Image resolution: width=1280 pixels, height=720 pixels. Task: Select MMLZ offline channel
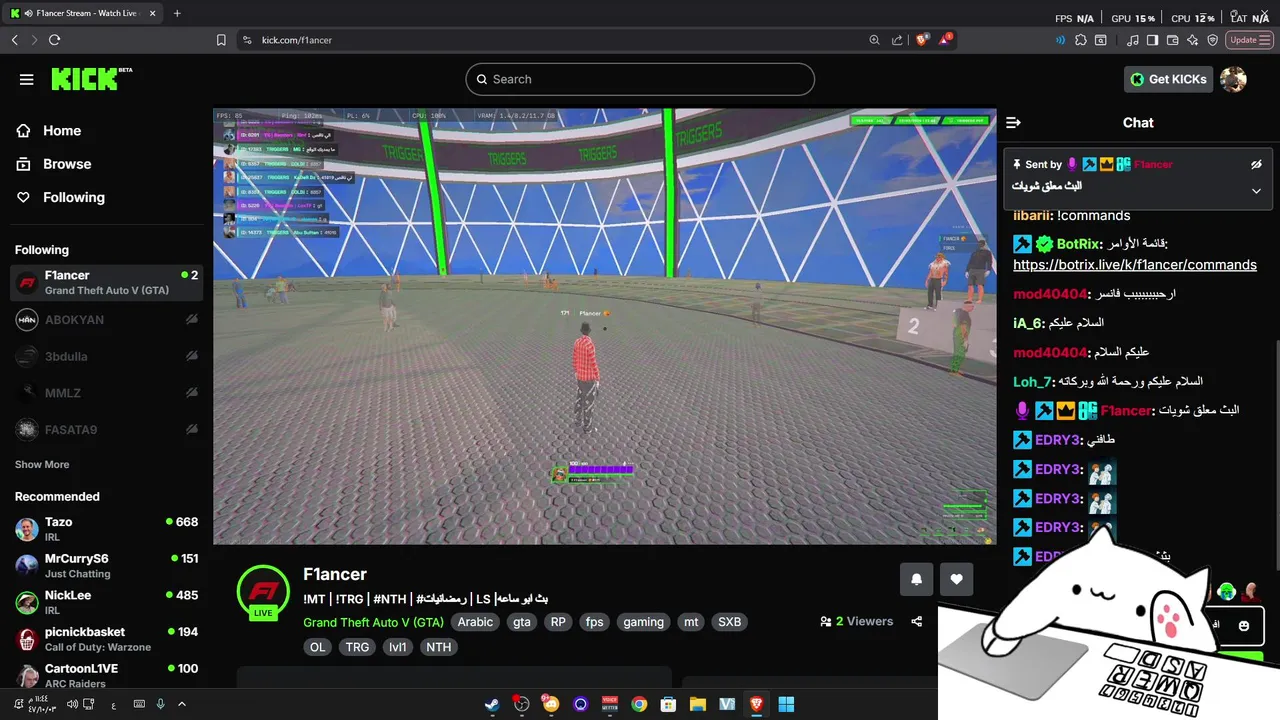coord(107,393)
